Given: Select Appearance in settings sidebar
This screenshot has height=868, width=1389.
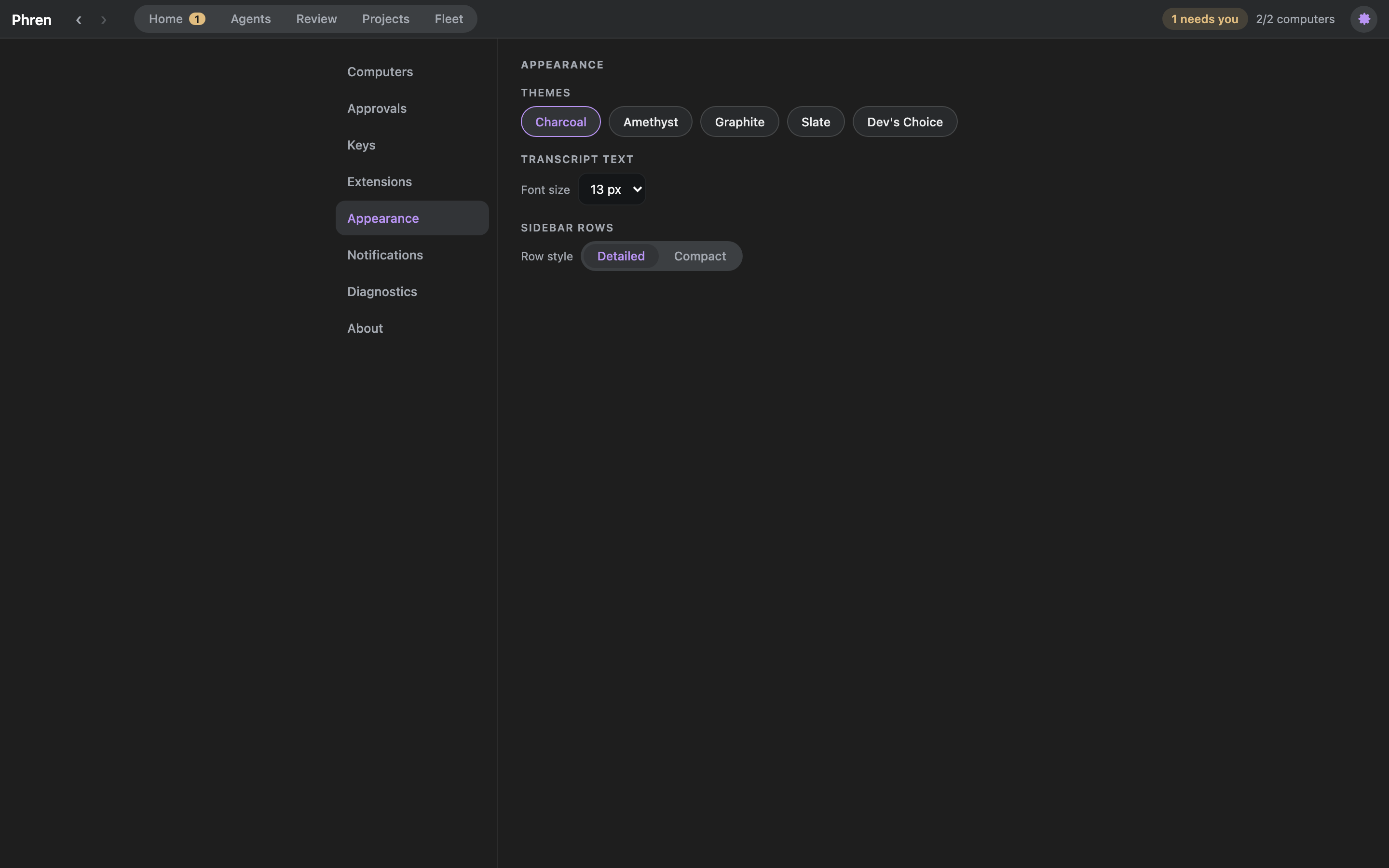Looking at the screenshot, I should coord(412,218).
